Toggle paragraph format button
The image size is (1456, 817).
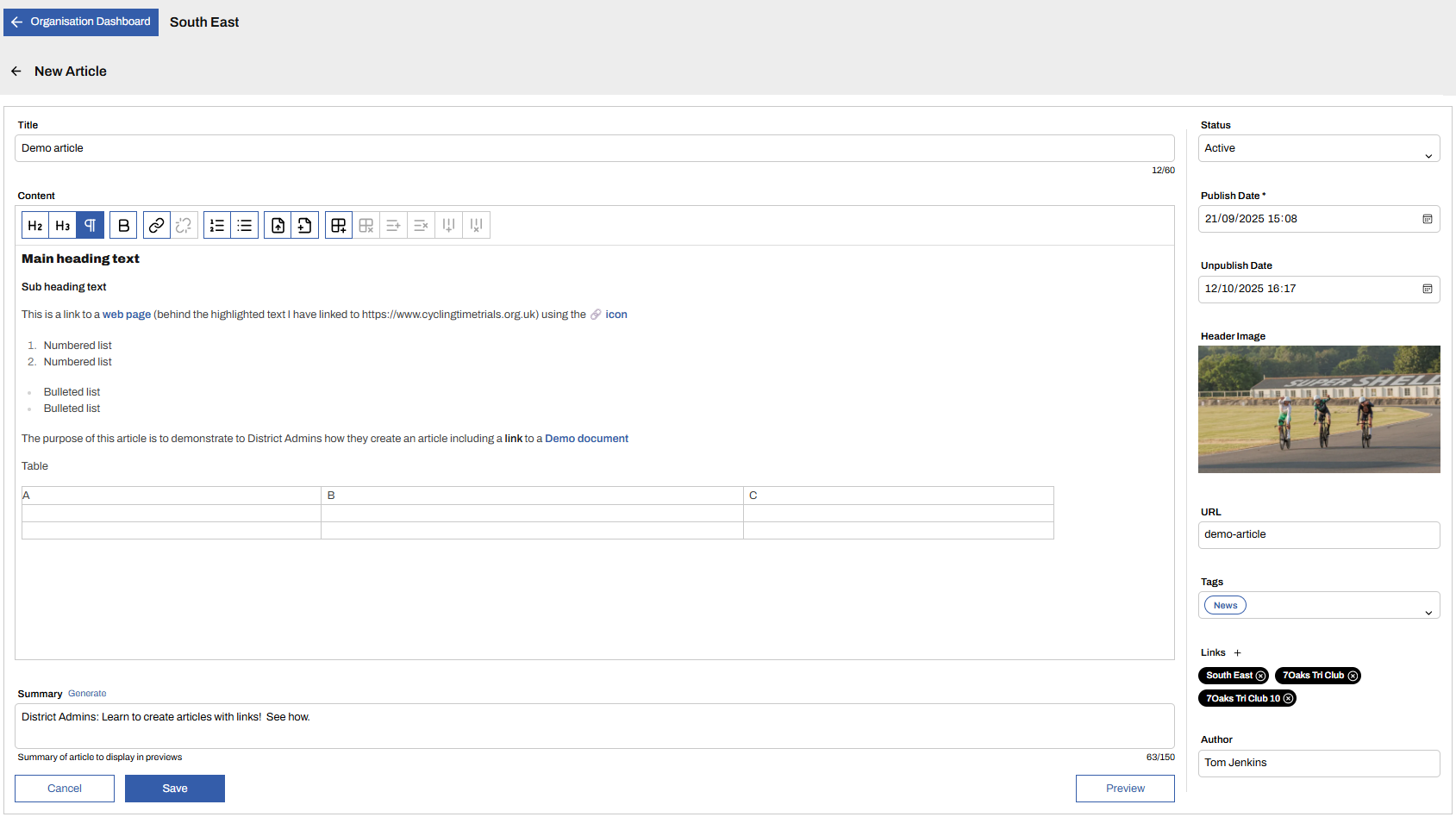tap(91, 226)
